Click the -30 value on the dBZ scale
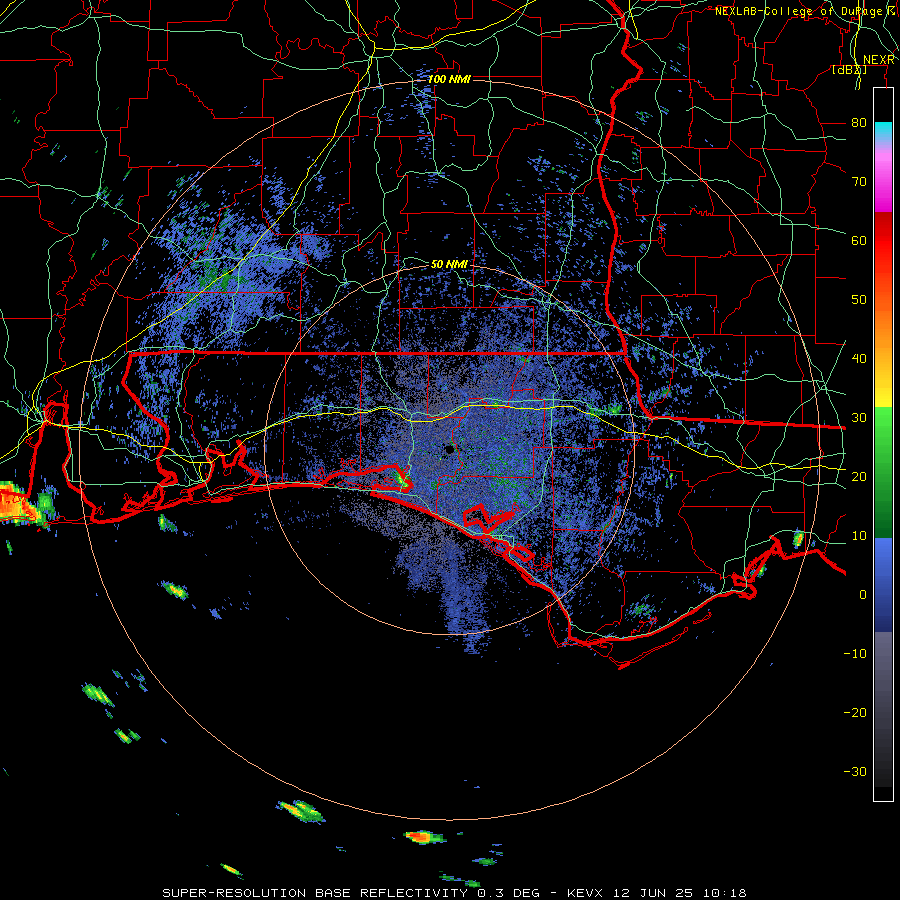Viewport: 900px width, 900px height. [855, 771]
